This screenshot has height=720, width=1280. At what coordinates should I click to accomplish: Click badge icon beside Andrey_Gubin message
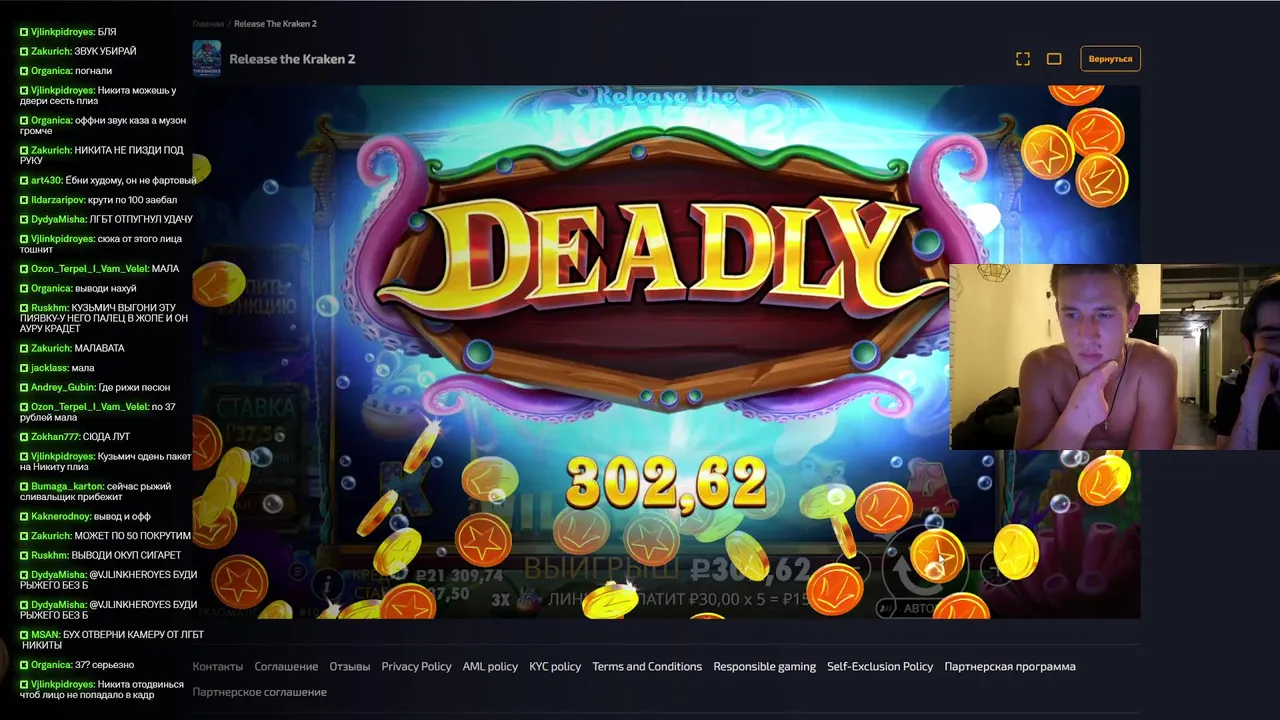pyautogui.click(x=24, y=387)
